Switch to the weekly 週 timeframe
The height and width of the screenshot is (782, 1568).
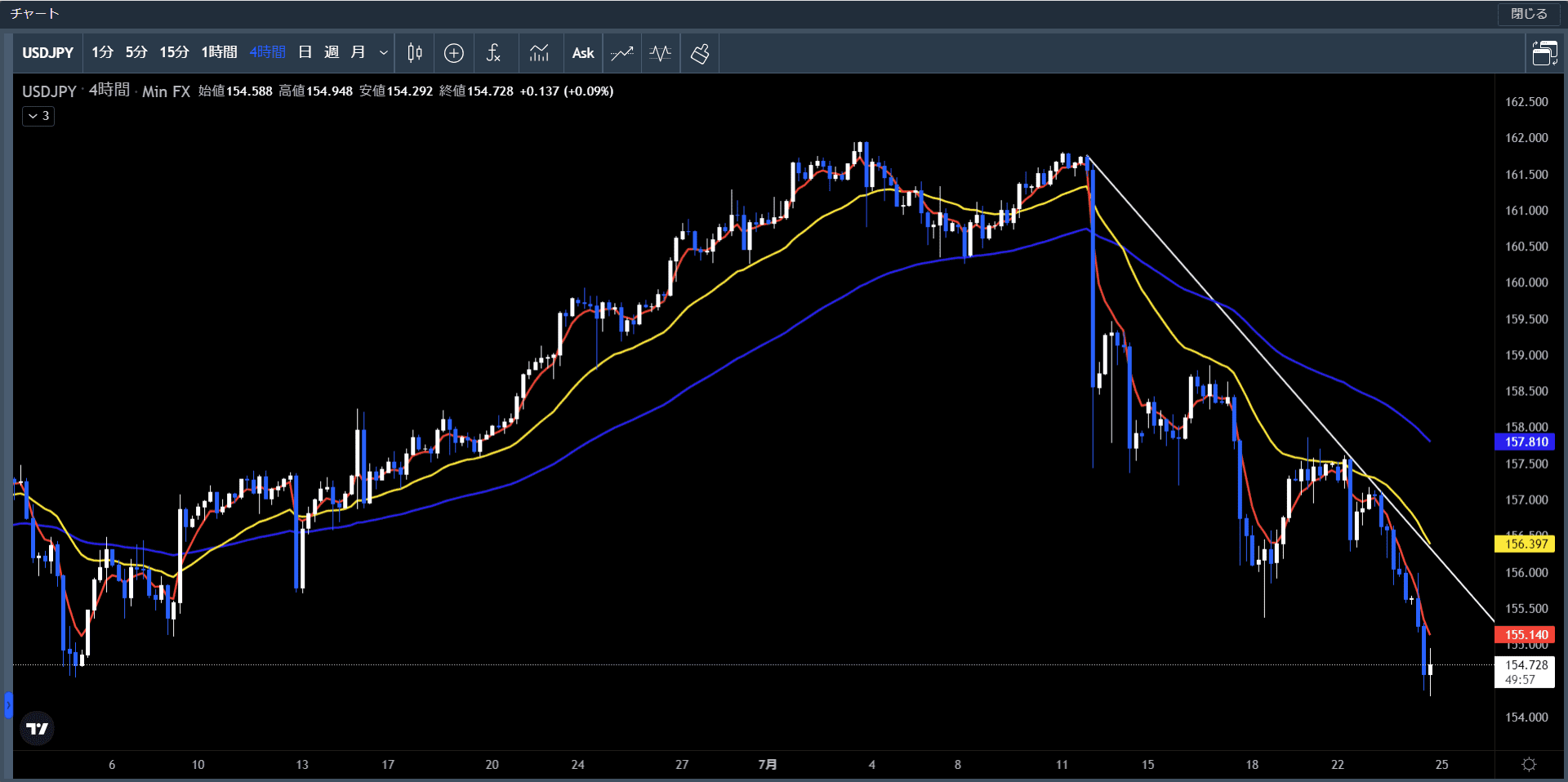[x=332, y=52]
